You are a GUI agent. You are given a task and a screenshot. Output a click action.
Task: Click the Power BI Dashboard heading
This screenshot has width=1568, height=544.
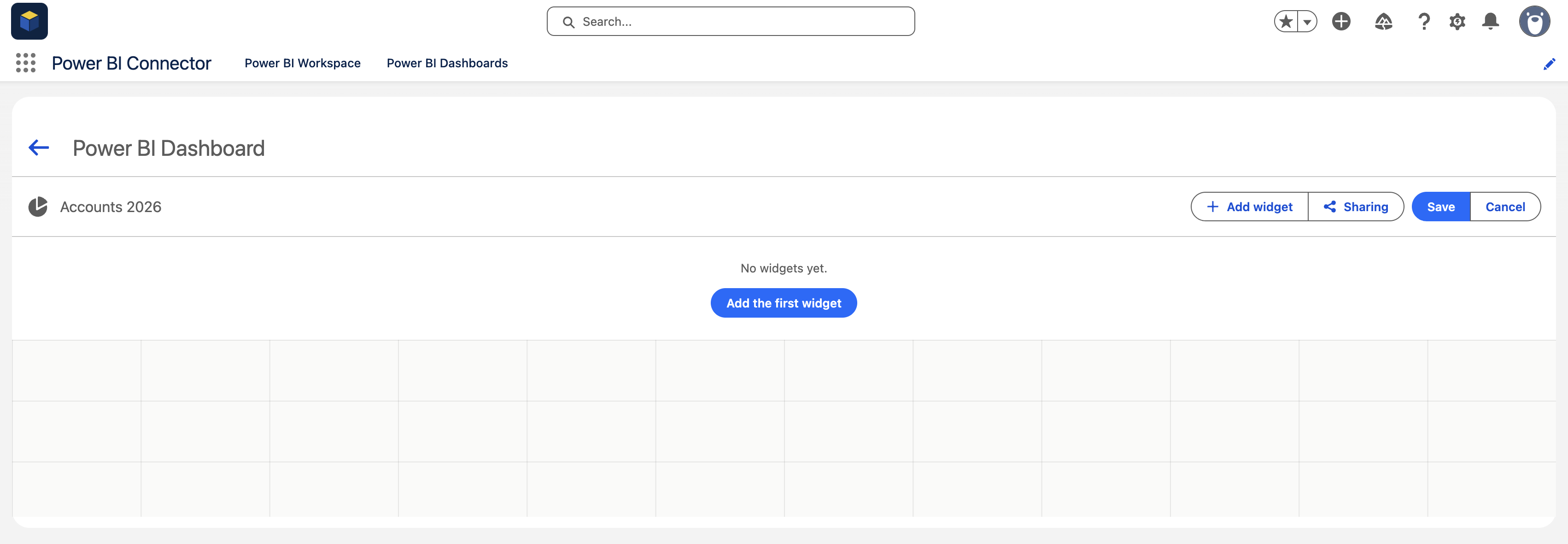169,148
